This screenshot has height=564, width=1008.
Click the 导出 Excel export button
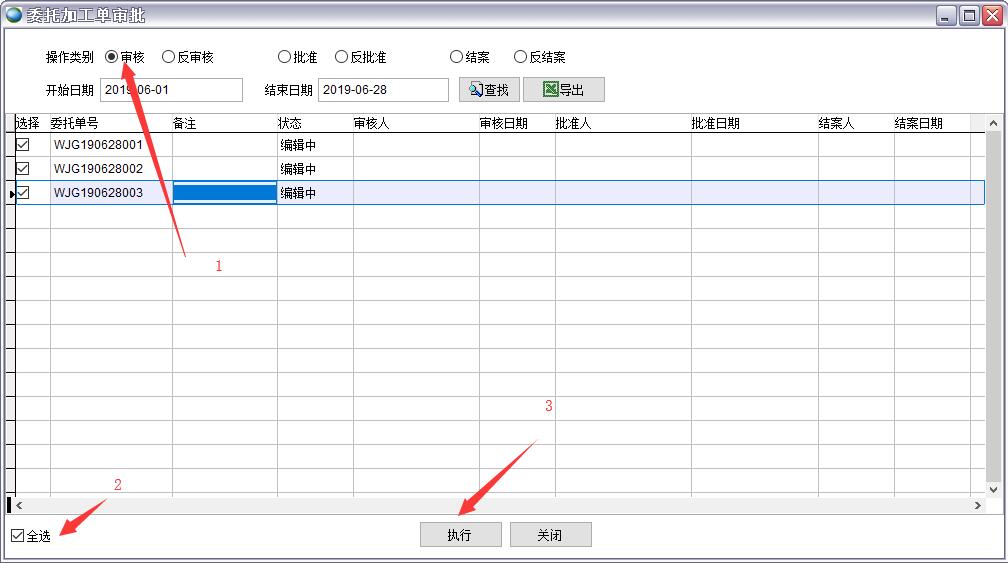(563, 90)
